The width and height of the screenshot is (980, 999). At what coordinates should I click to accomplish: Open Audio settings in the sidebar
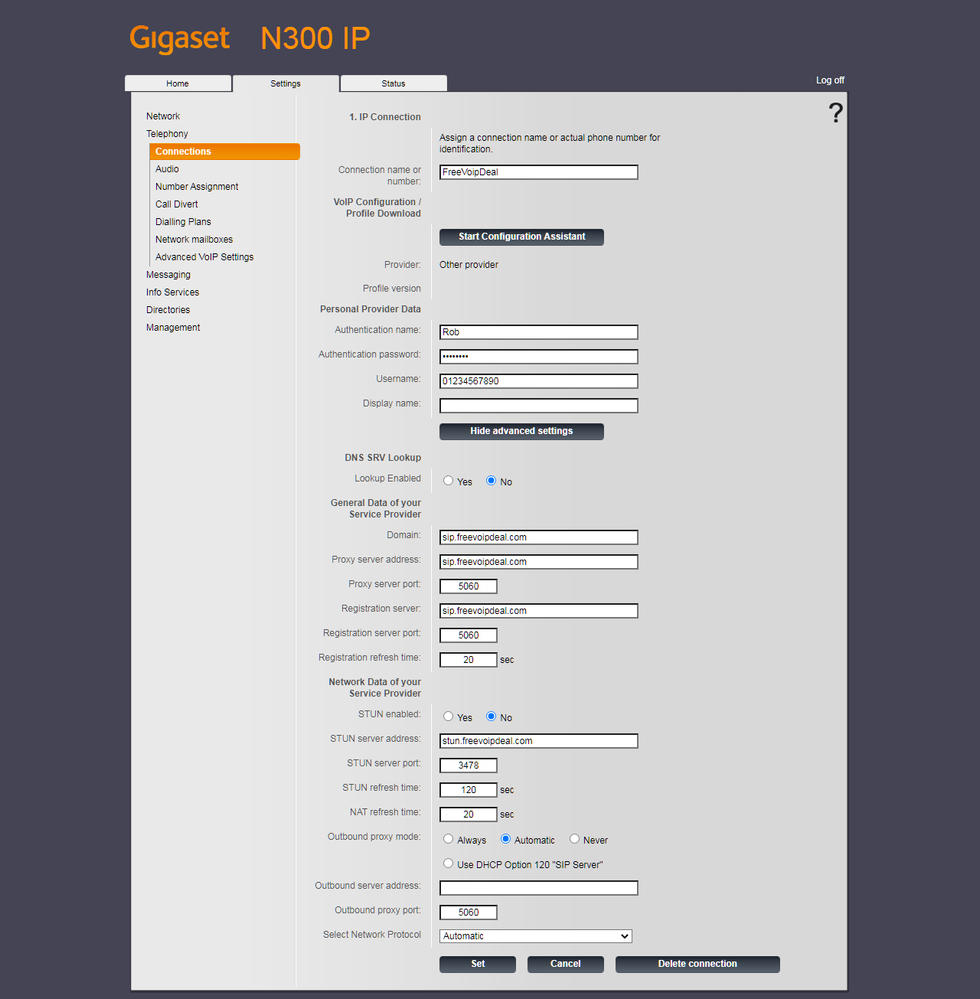click(x=167, y=169)
